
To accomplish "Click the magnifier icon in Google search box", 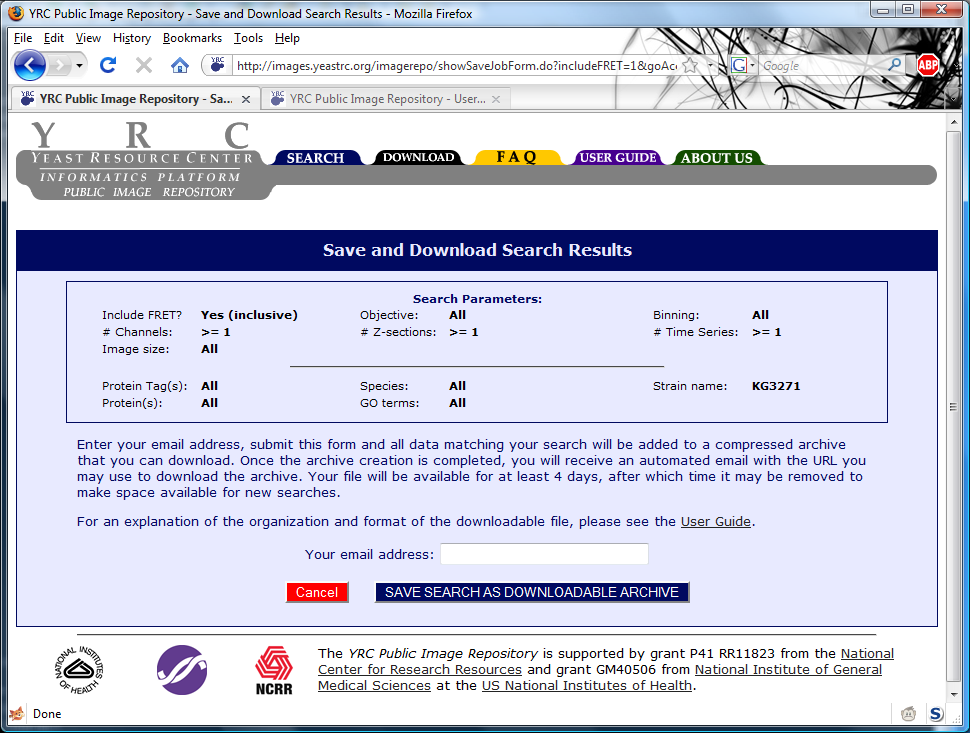I will point(896,66).
